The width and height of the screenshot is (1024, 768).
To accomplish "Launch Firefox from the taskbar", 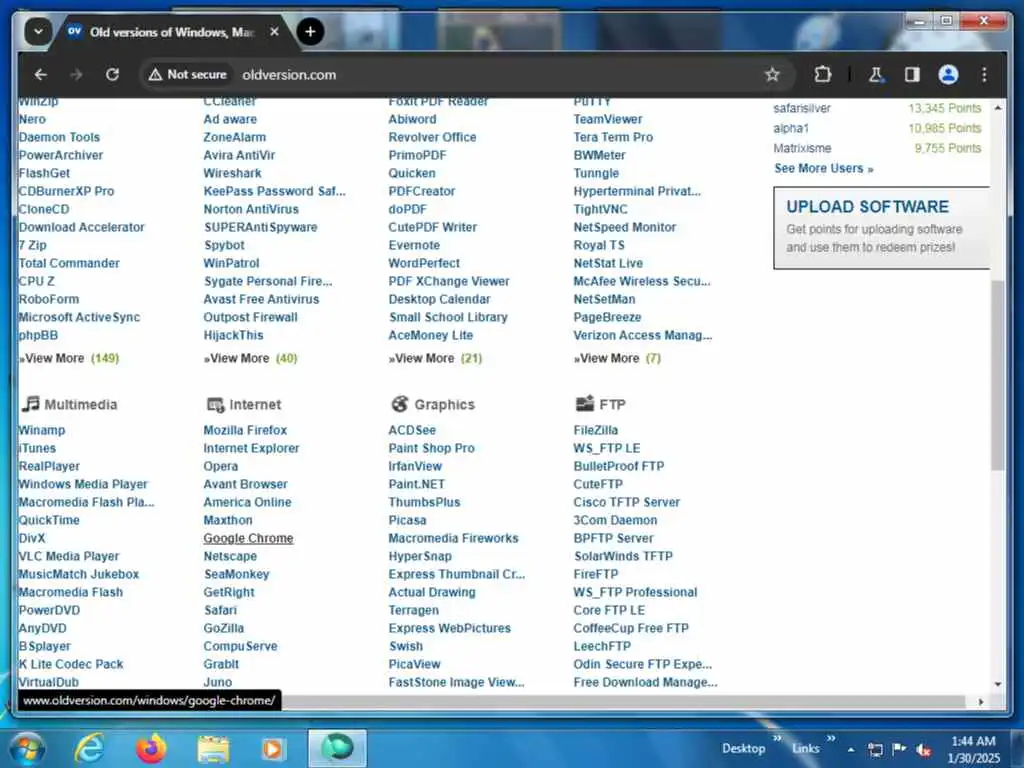I will pos(151,748).
